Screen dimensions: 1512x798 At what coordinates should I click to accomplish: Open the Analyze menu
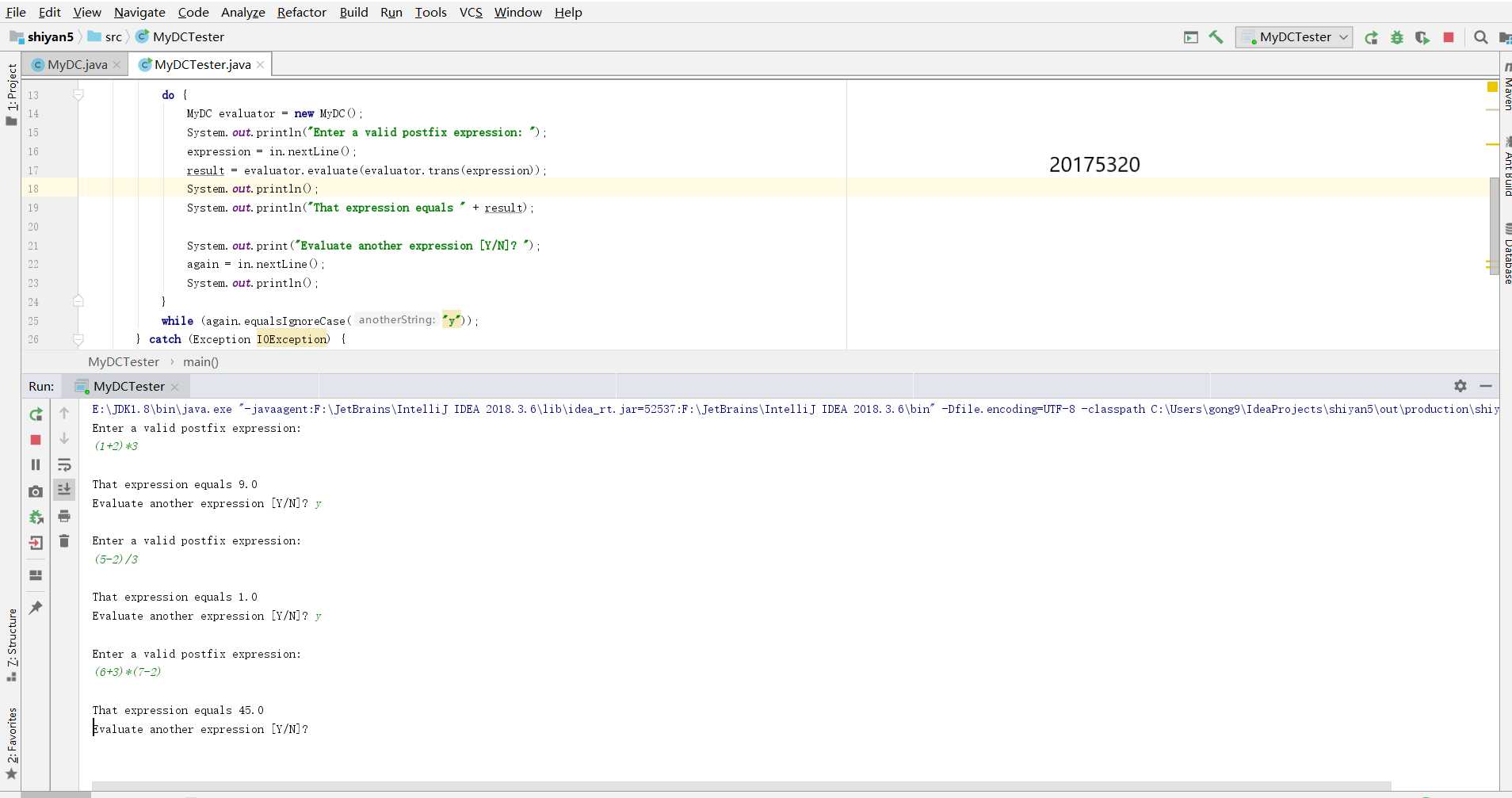pos(242,12)
